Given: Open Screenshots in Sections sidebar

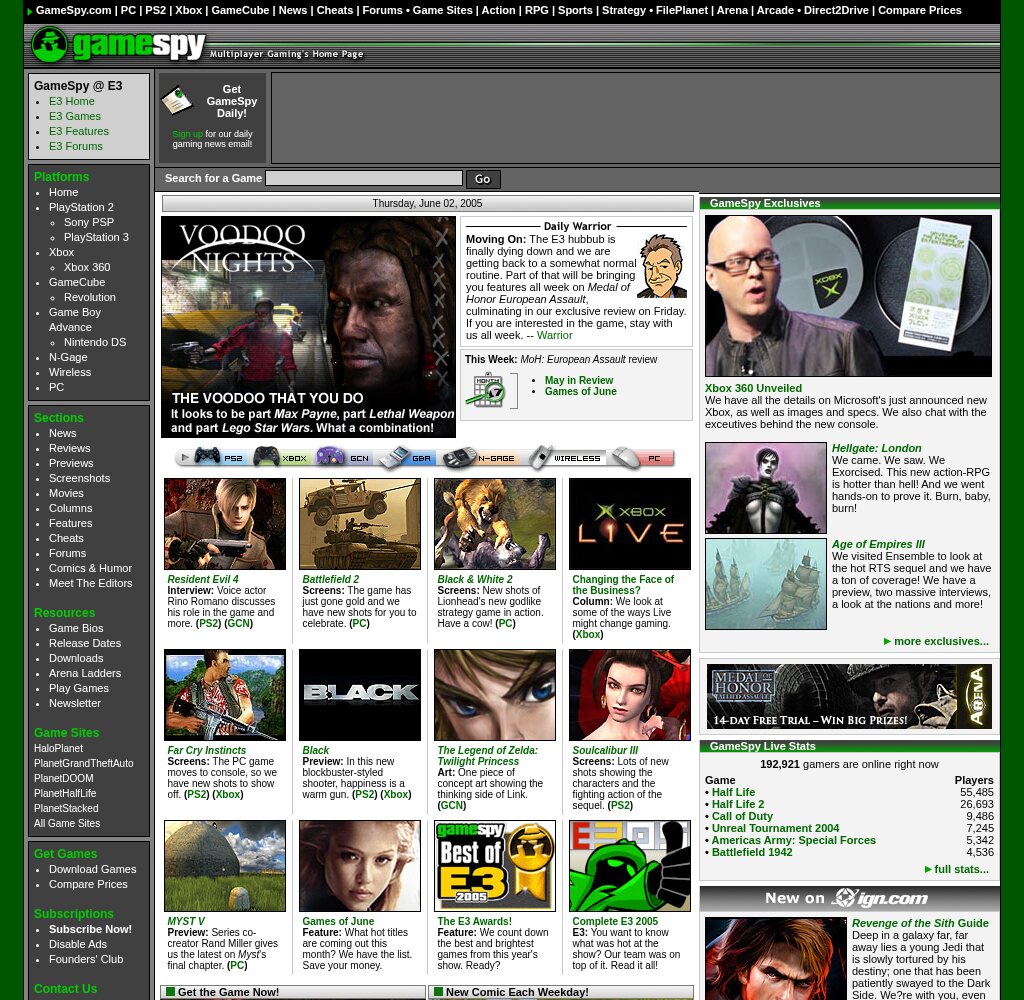Looking at the screenshot, I should click(x=79, y=478).
